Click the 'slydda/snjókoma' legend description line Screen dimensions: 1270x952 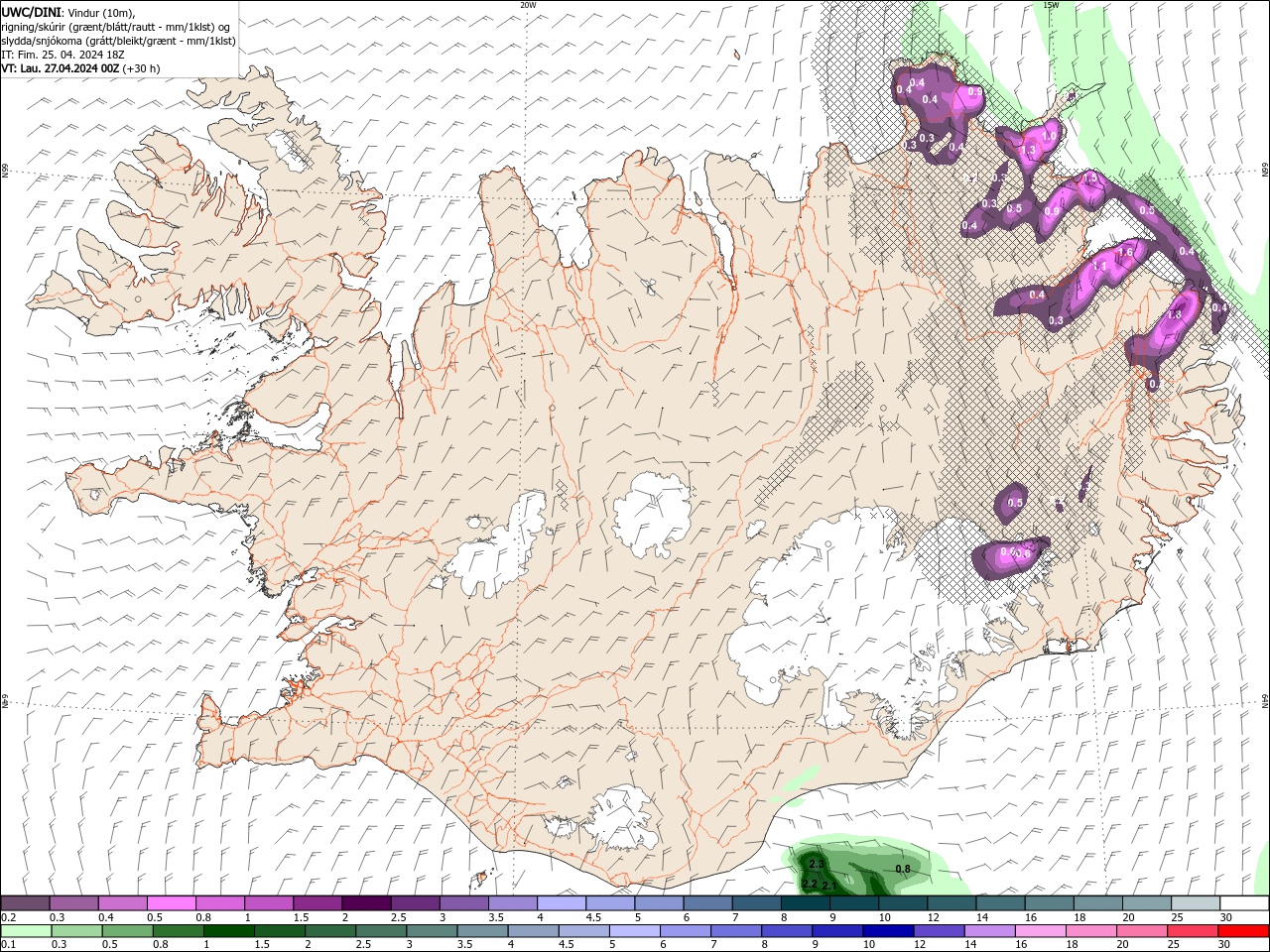(118, 41)
